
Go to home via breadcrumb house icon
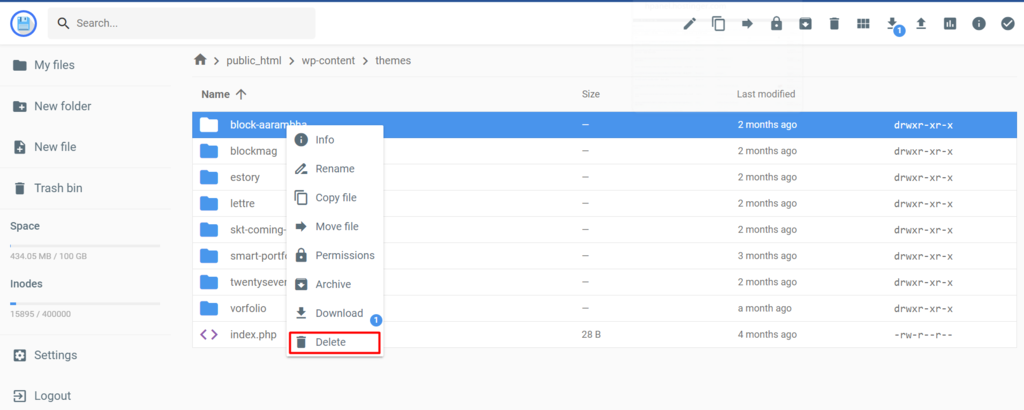point(200,60)
